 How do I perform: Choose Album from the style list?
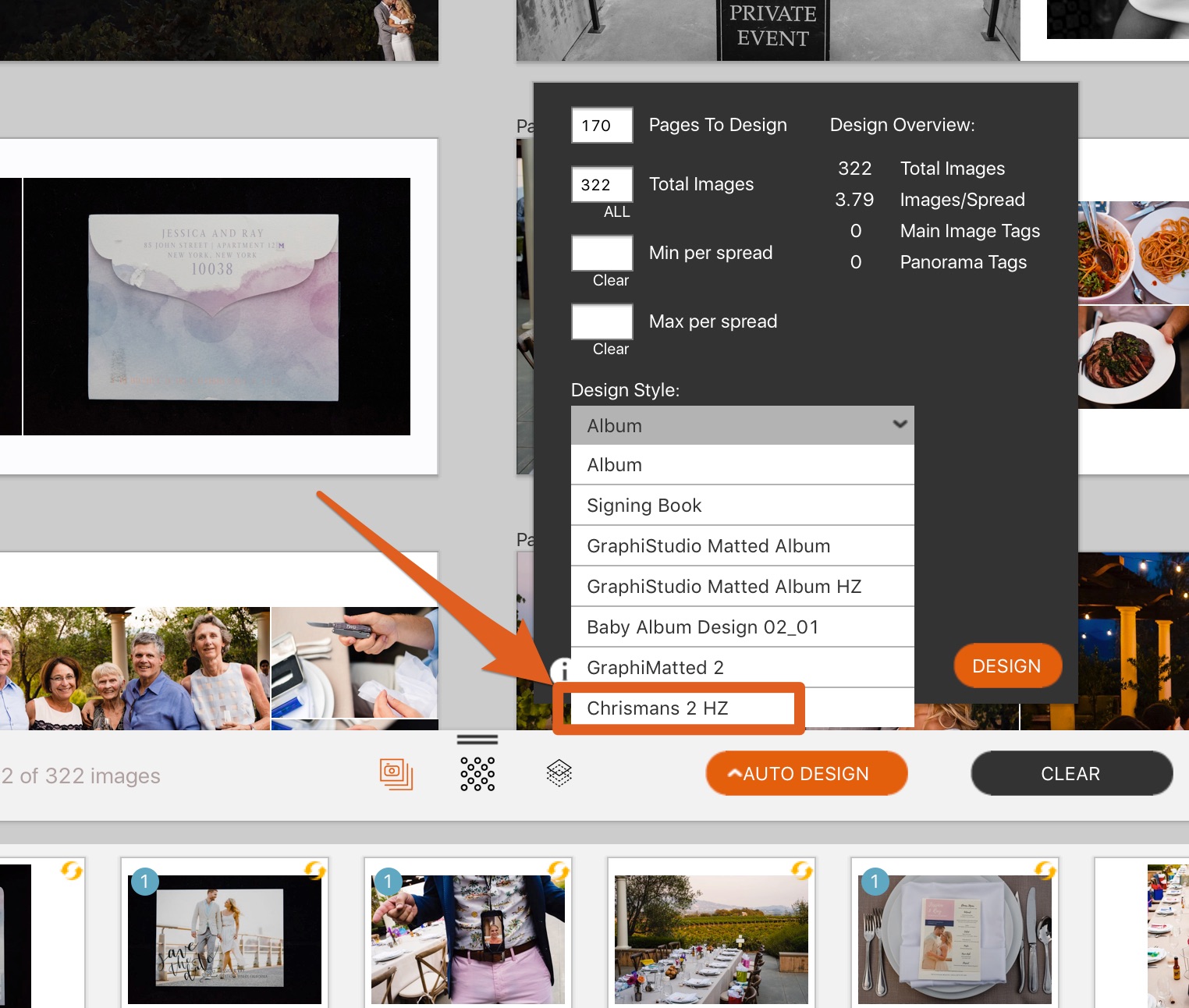point(742,465)
